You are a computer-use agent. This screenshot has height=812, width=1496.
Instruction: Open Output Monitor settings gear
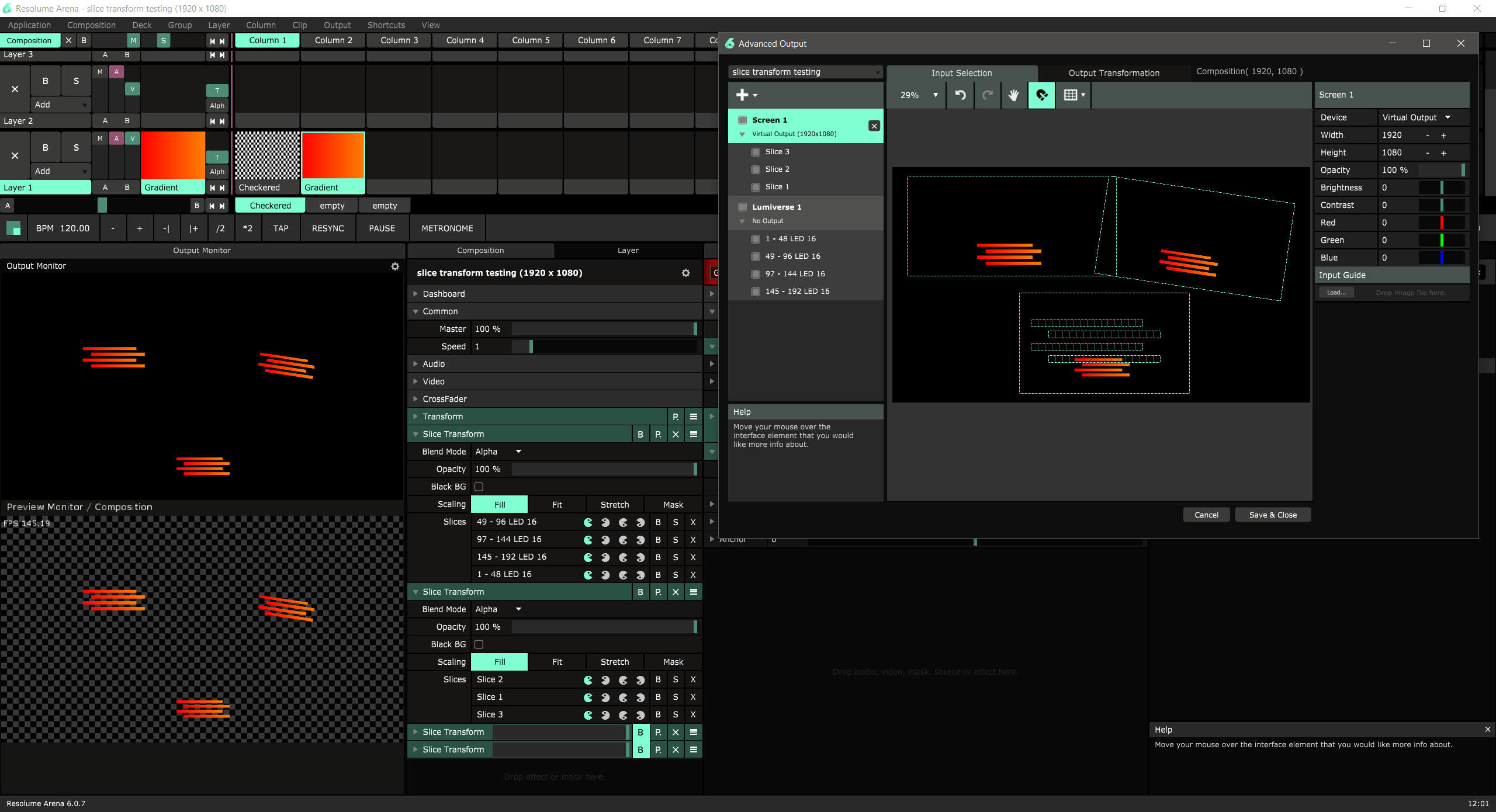tap(395, 266)
